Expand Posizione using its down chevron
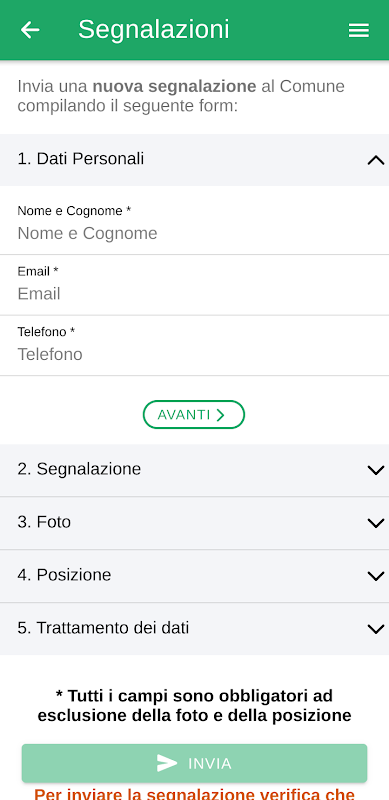 [x=376, y=576]
